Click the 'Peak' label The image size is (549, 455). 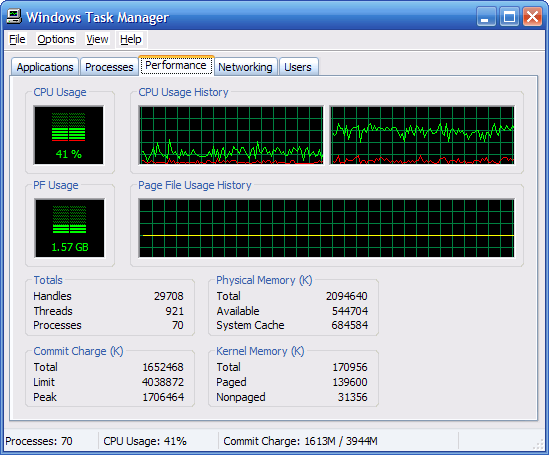coord(45,397)
